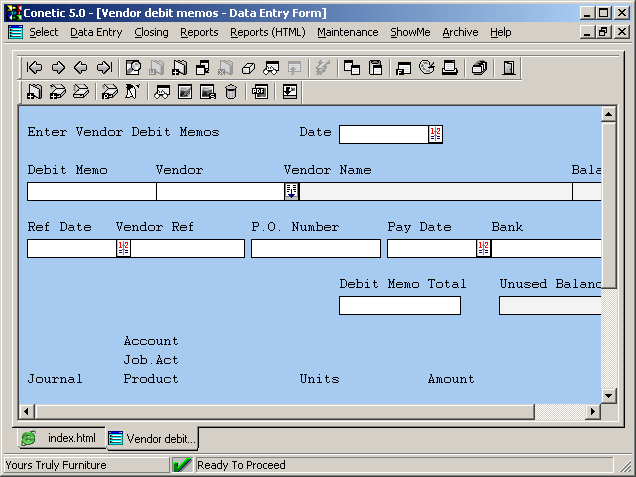This screenshot has height=477, width=636.
Task: Open the Data Entry menu
Action: click(96, 32)
